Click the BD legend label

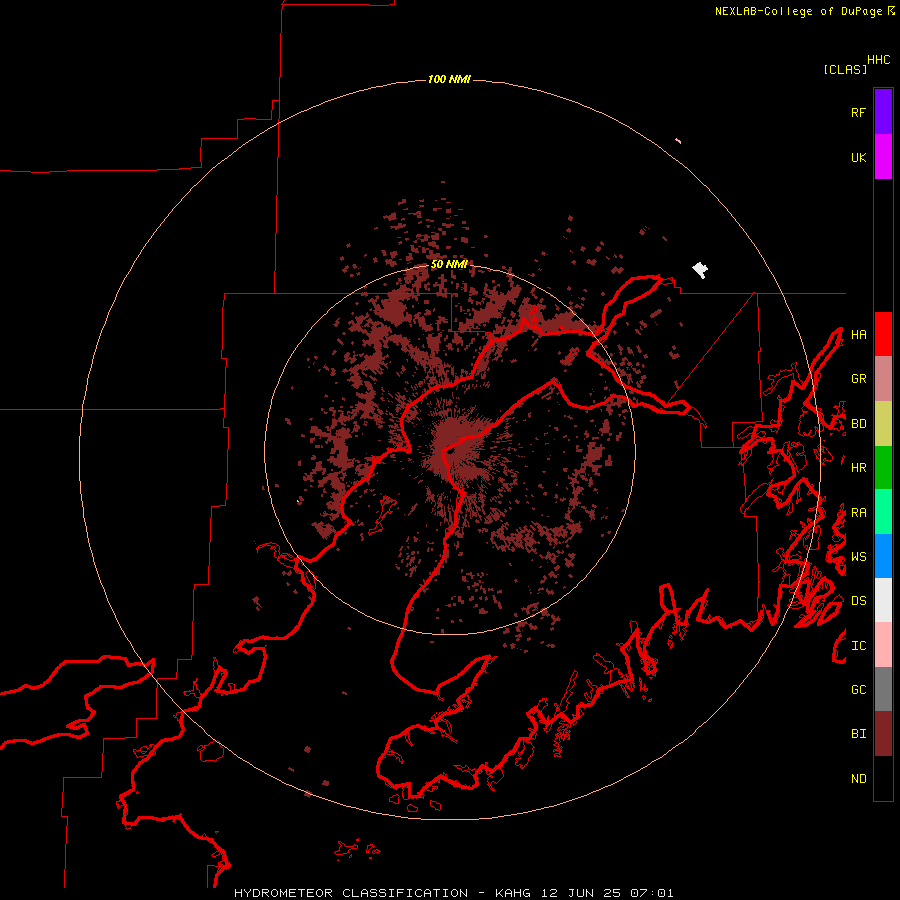pos(858,424)
